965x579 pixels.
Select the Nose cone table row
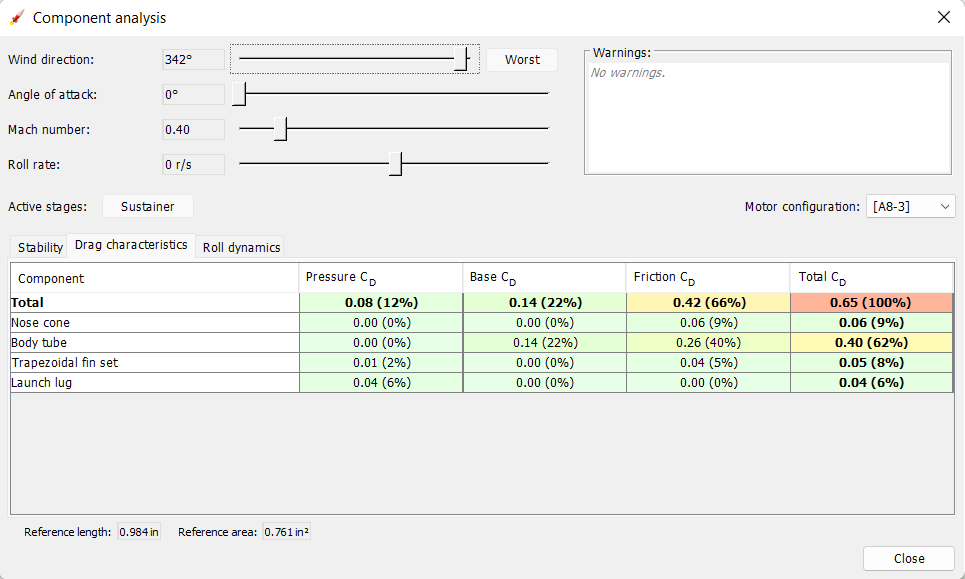[x=154, y=322]
